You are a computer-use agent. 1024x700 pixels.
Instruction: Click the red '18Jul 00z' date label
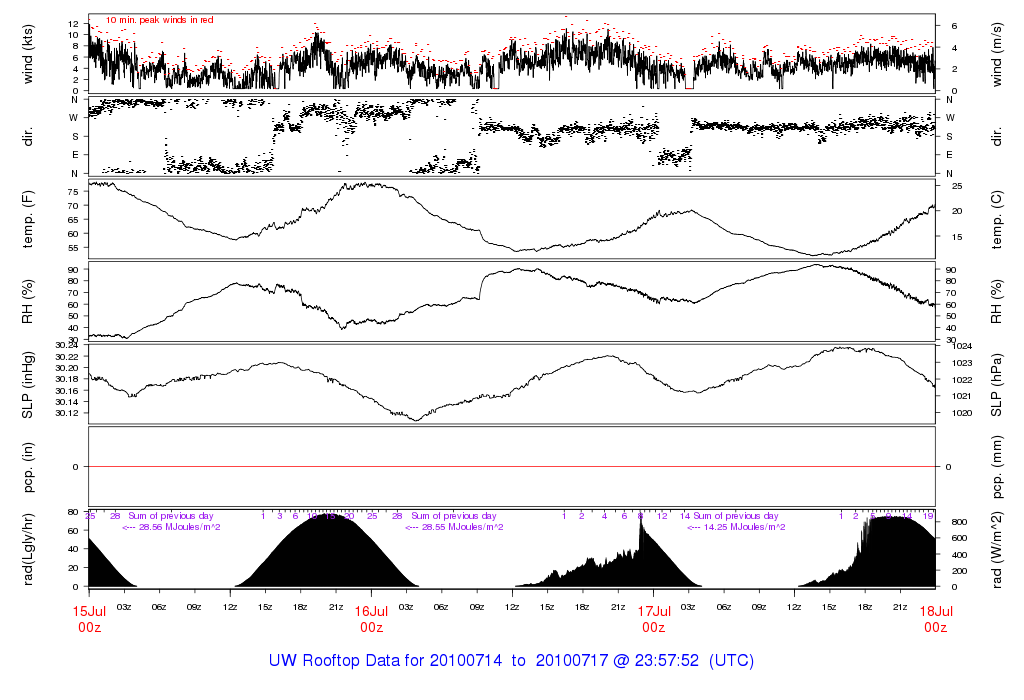(936, 619)
